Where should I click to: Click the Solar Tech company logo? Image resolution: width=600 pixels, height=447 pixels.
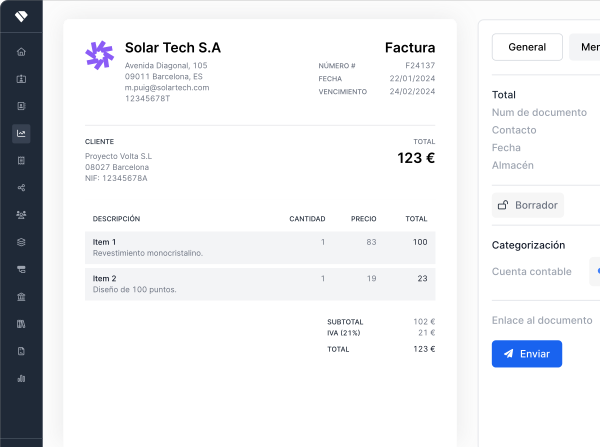[100, 56]
